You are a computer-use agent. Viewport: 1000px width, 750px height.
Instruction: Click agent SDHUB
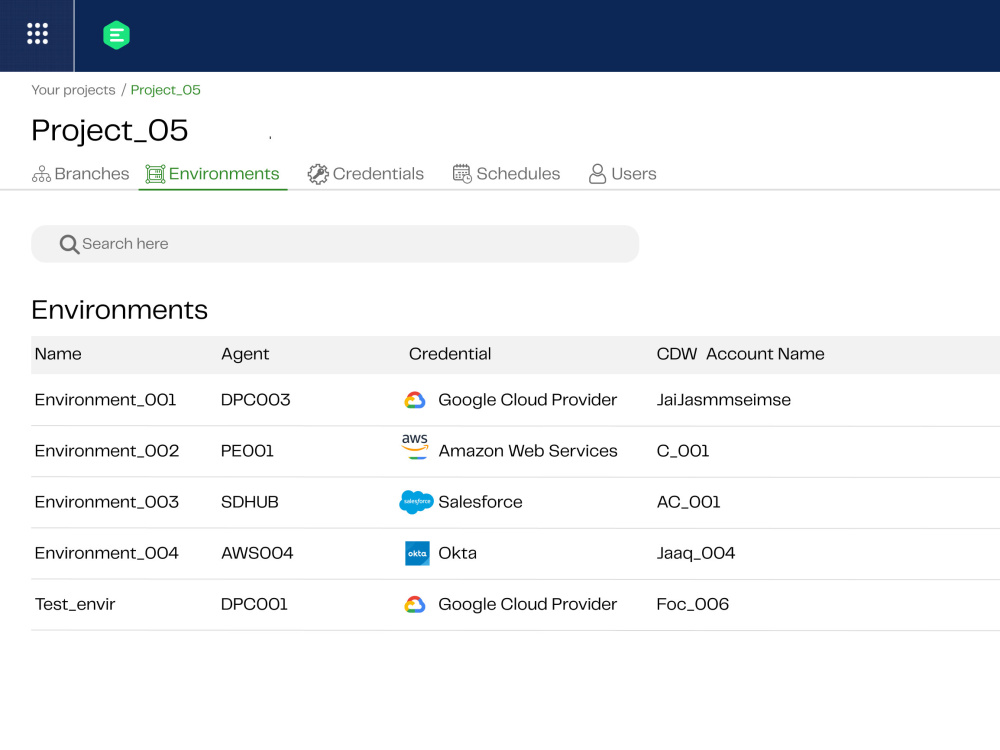(250, 502)
